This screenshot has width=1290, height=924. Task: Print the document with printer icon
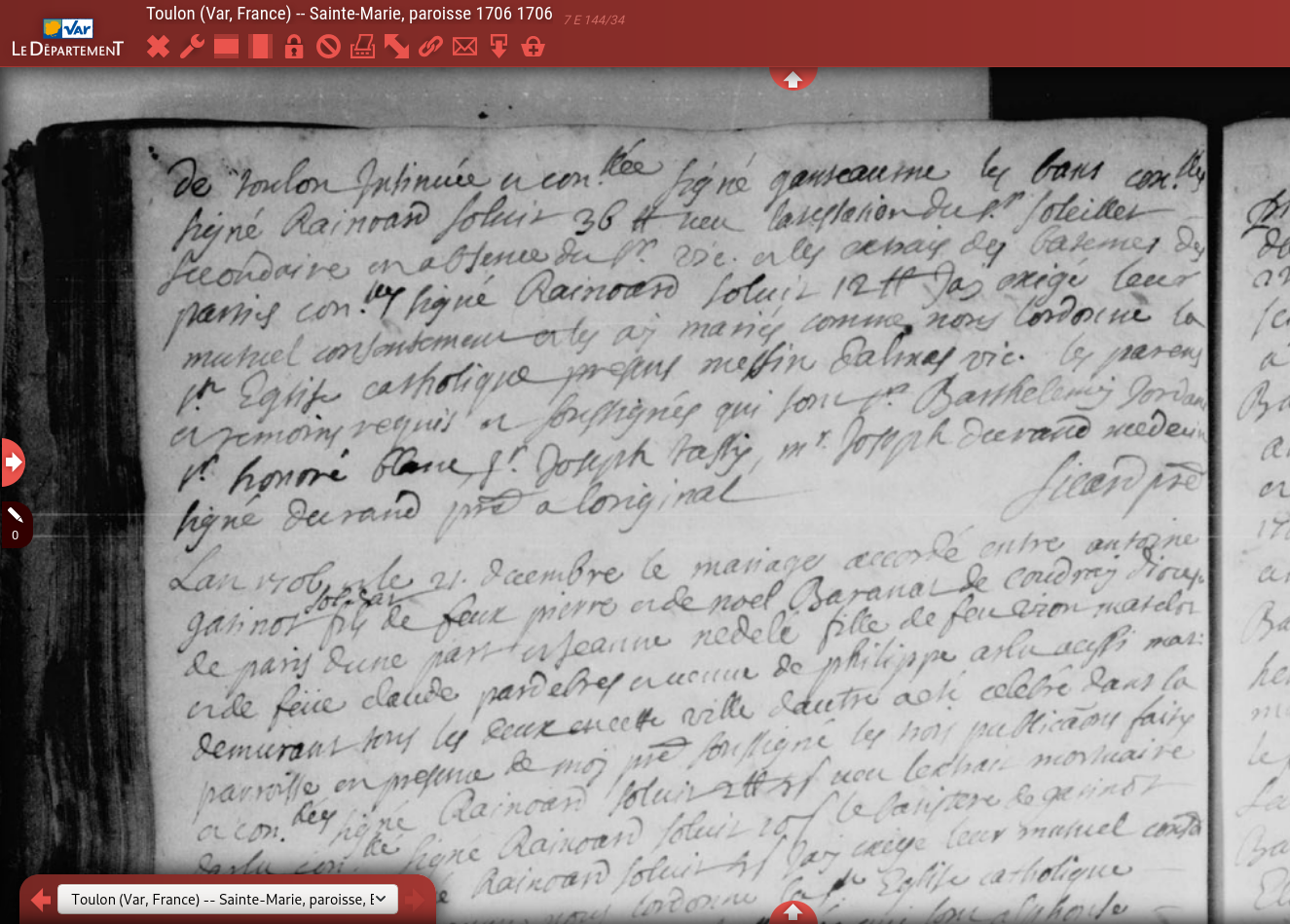(362, 47)
